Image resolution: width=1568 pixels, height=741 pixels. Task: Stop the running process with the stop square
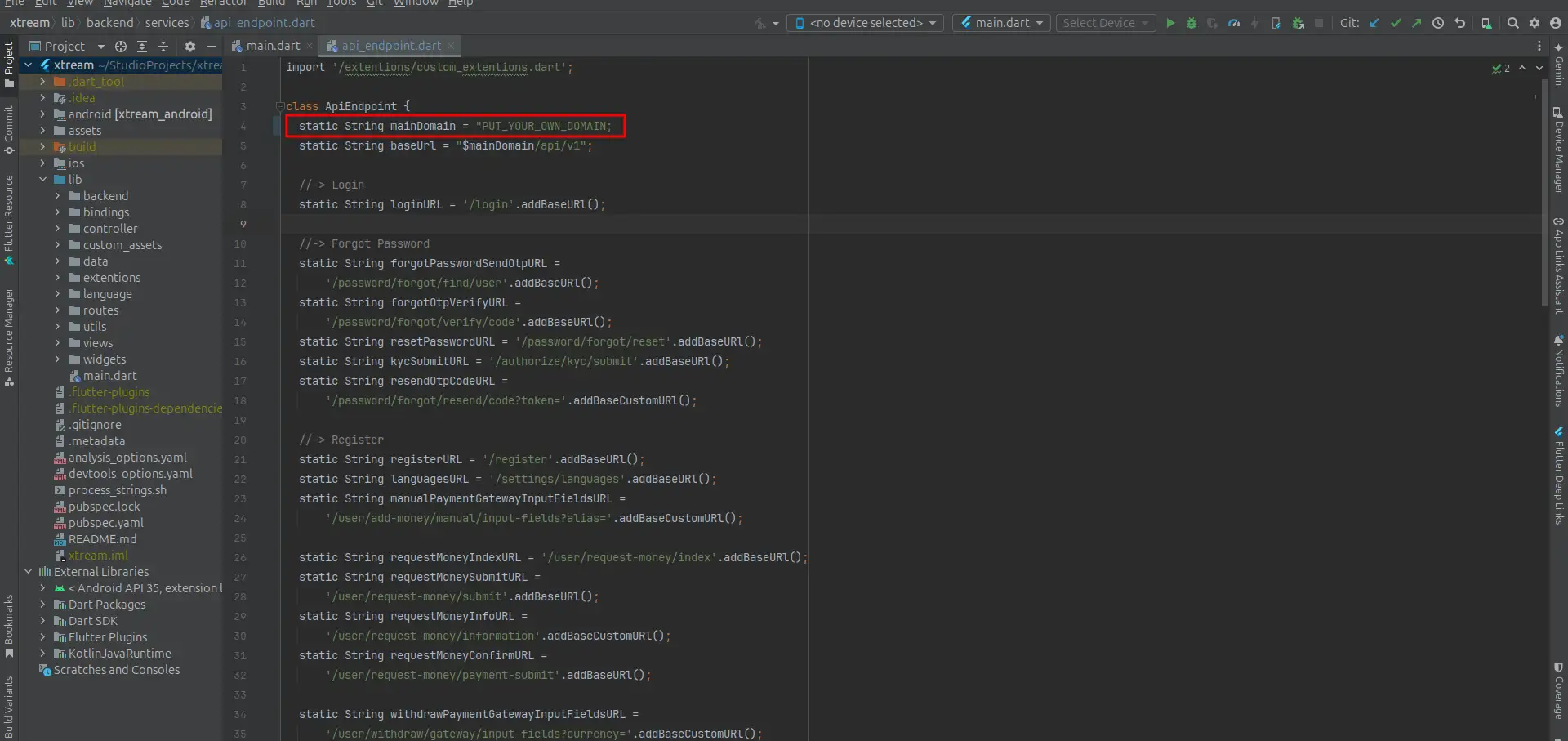coord(1319,23)
